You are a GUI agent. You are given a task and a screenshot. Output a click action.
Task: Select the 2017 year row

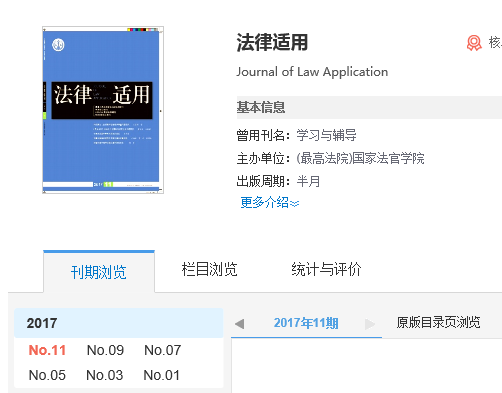tap(119, 323)
